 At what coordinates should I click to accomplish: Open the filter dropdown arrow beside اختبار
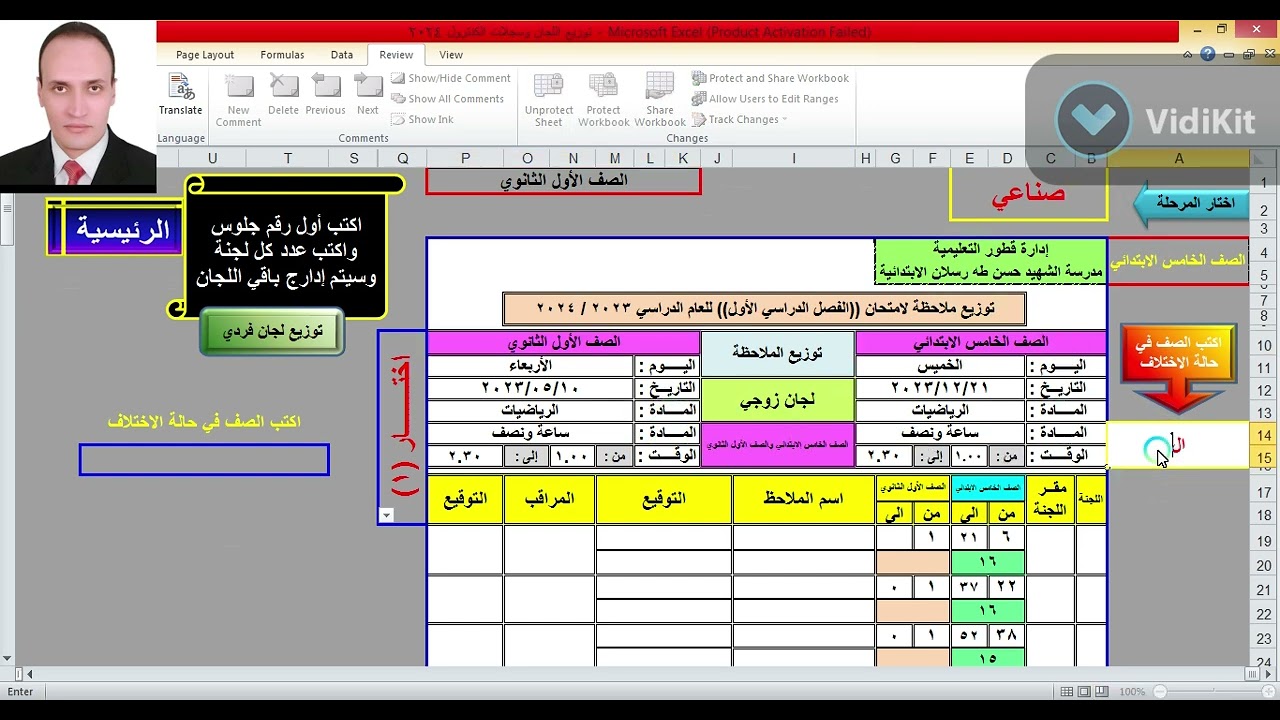tap(386, 516)
